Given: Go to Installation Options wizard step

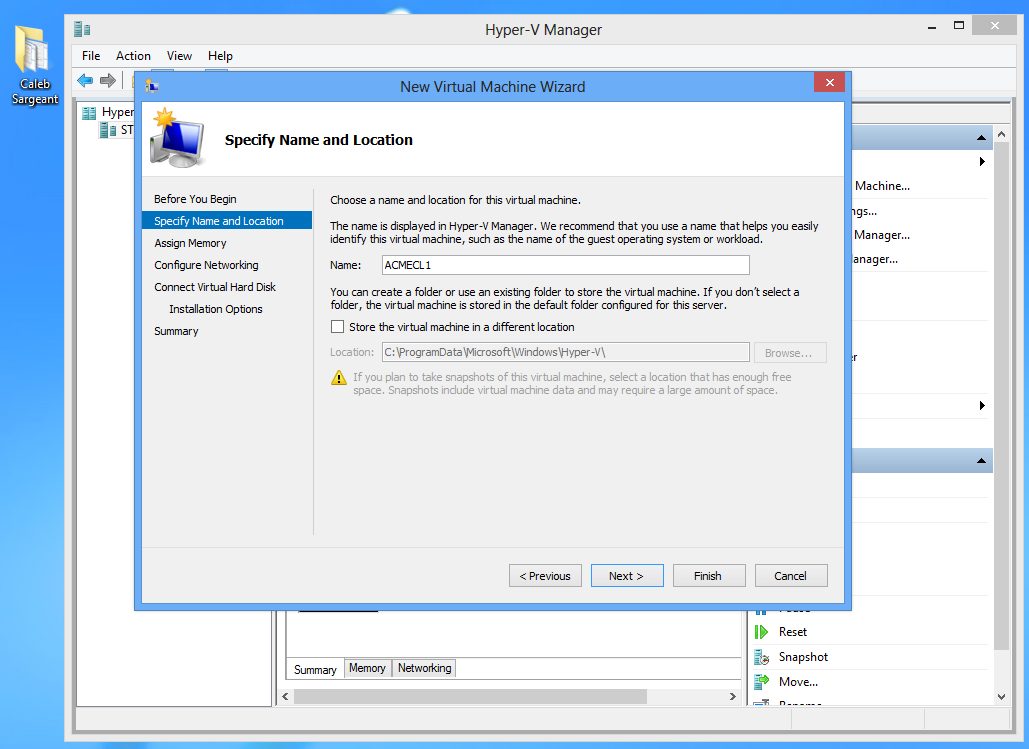Looking at the screenshot, I should [x=215, y=309].
